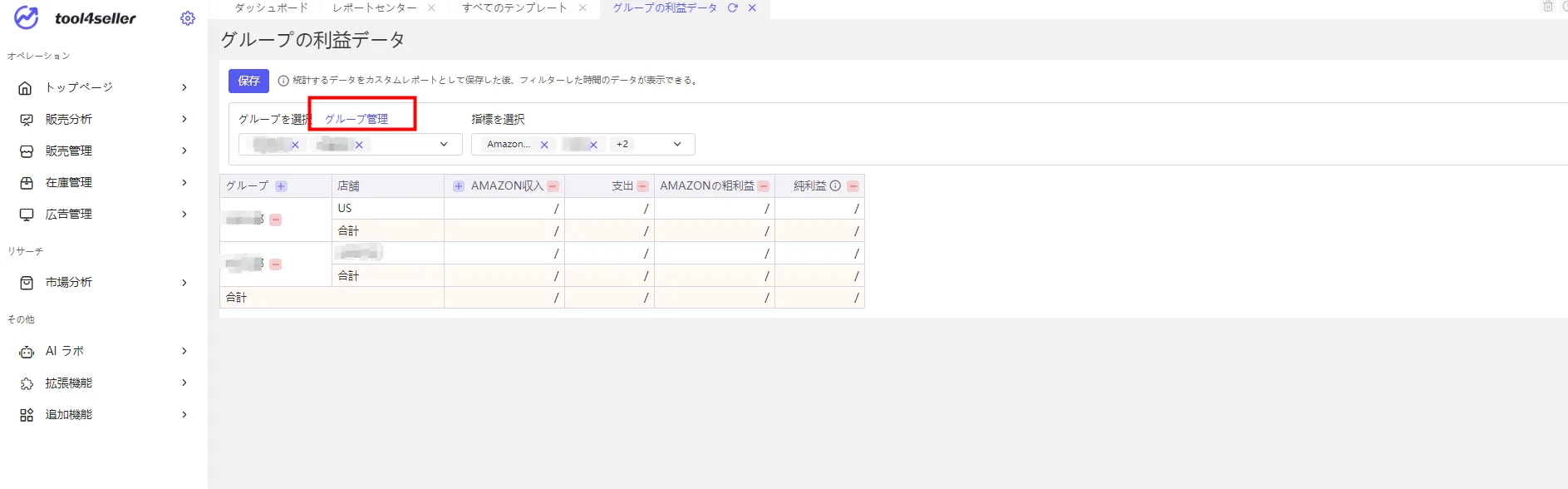Switch to the レポートセンター tab
Image resolution: width=1568 pixels, height=489 pixels.
pyautogui.click(x=375, y=7)
